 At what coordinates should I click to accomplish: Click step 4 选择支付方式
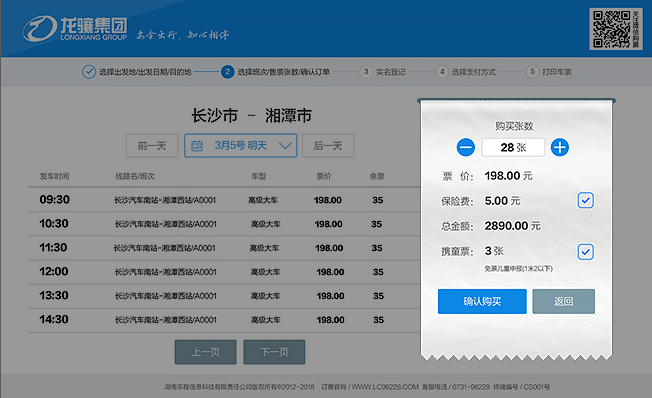pos(466,72)
